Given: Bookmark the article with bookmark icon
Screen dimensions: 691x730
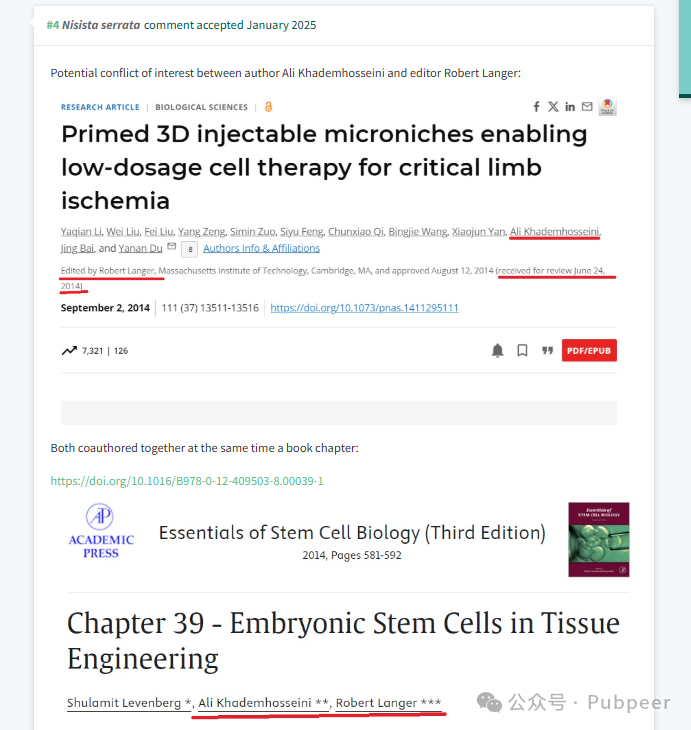Looking at the screenshot, I should (x=522, y=351).
